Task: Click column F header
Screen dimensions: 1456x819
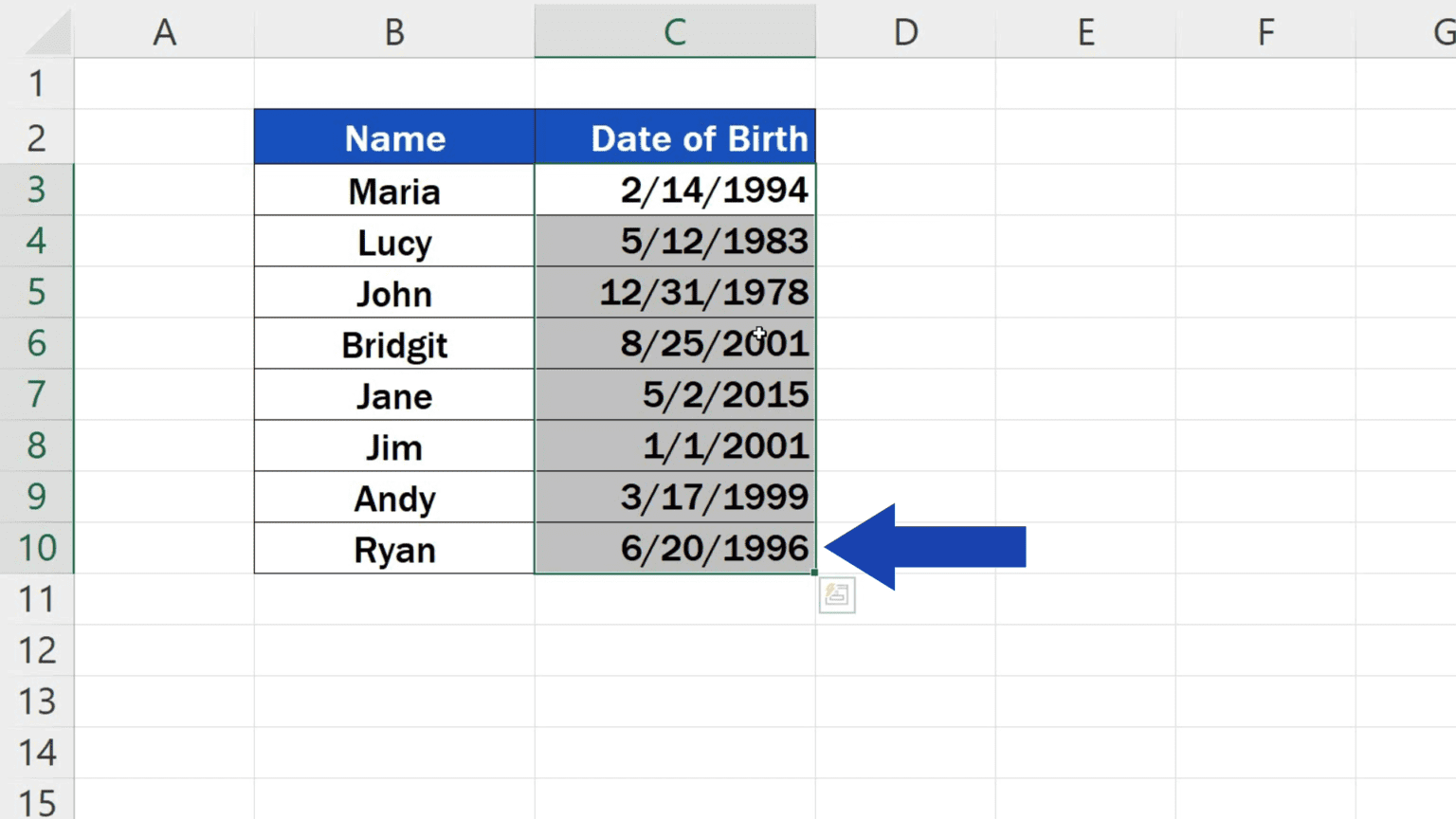Action: pos(1265,31)
